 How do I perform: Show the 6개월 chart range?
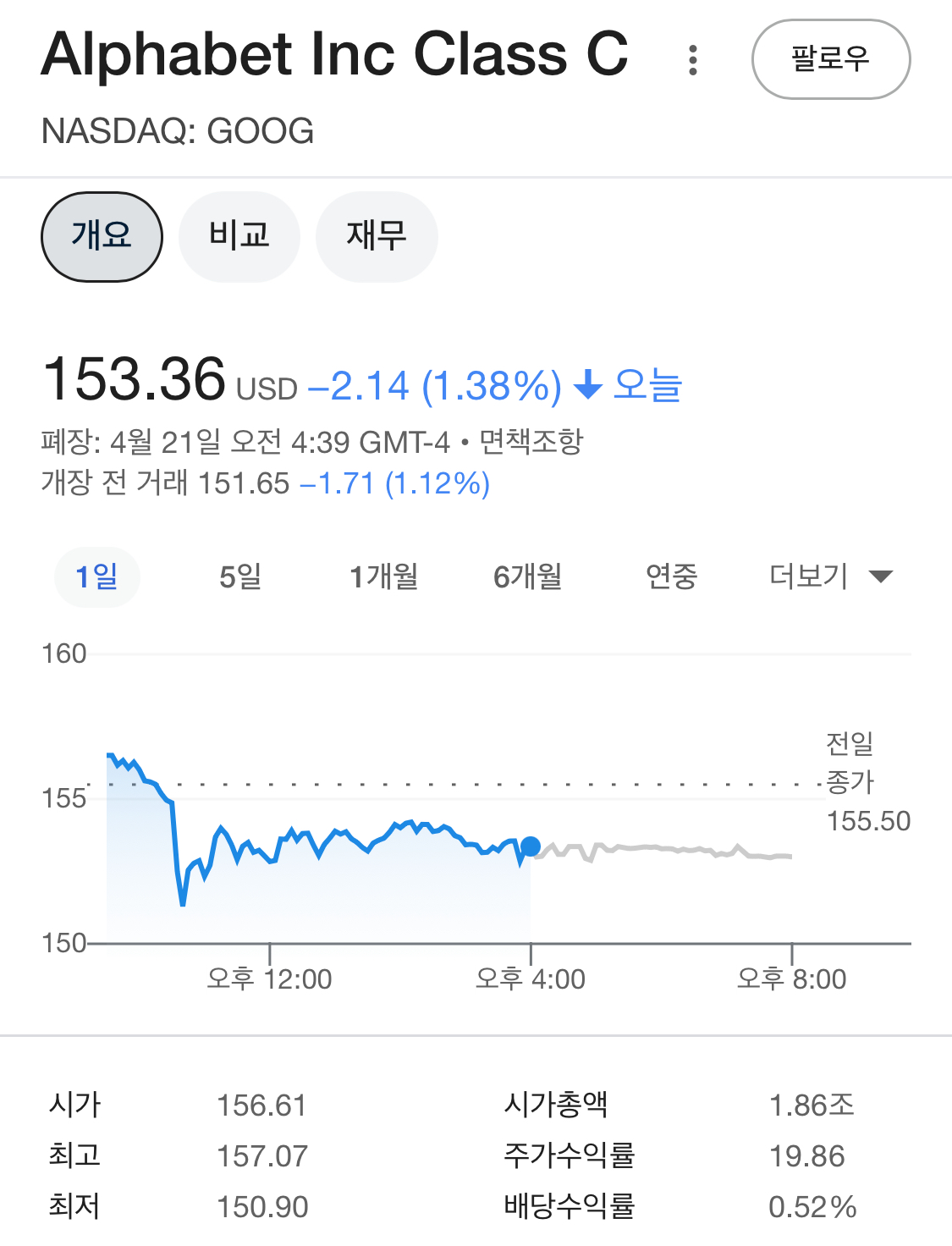528,577
